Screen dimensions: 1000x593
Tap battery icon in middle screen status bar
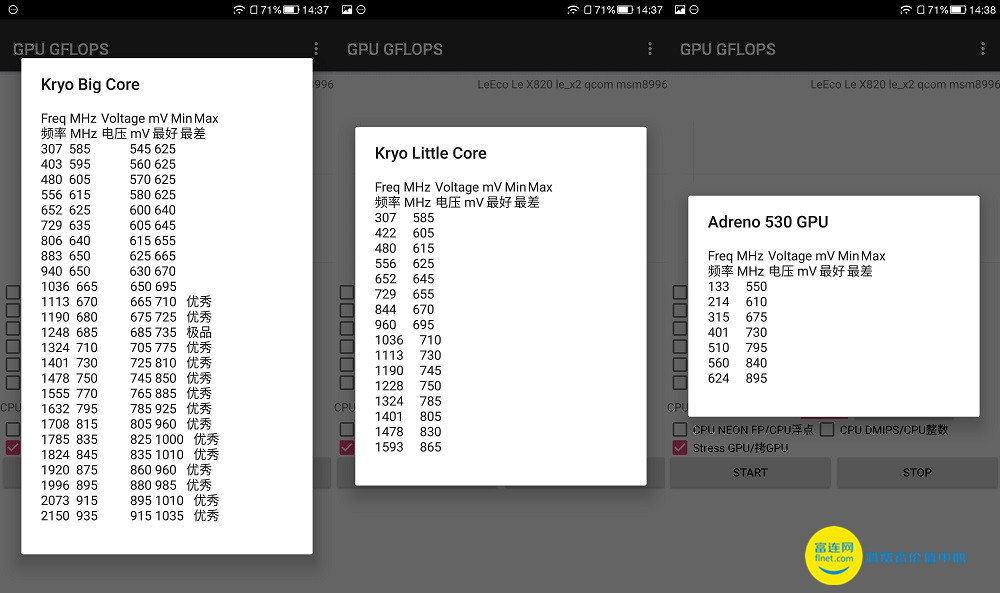pos(625,10)
